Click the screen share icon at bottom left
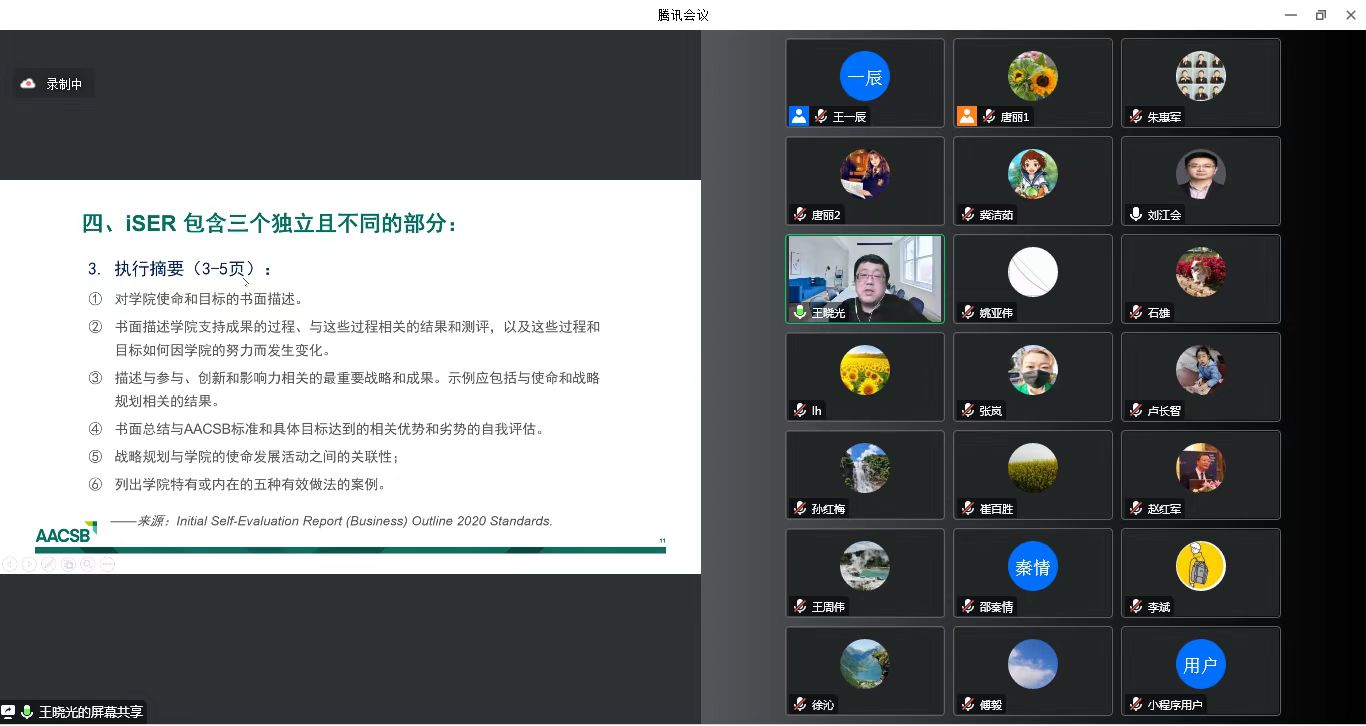Screen dimensions: 1366x726 [8, 712]
